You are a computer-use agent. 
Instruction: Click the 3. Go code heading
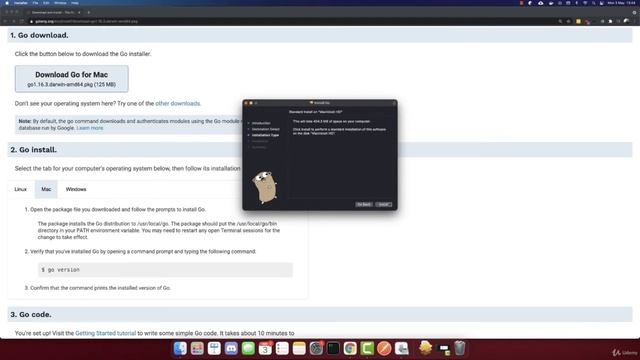(31, 314)
